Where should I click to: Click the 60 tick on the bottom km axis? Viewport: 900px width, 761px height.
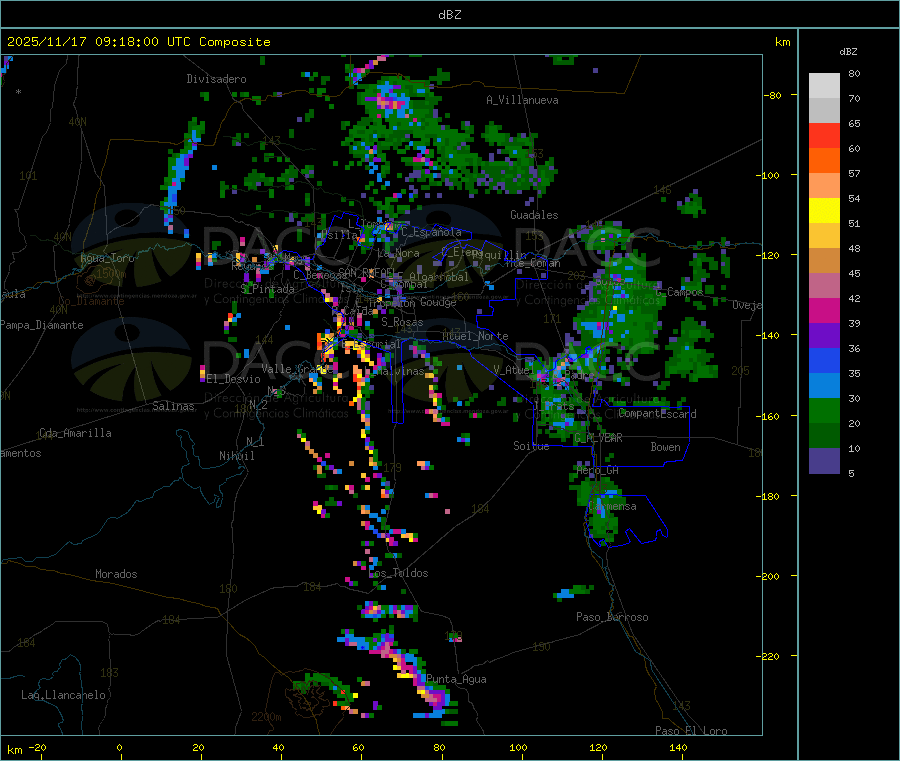pyautogui.click(x=359, y=747)
